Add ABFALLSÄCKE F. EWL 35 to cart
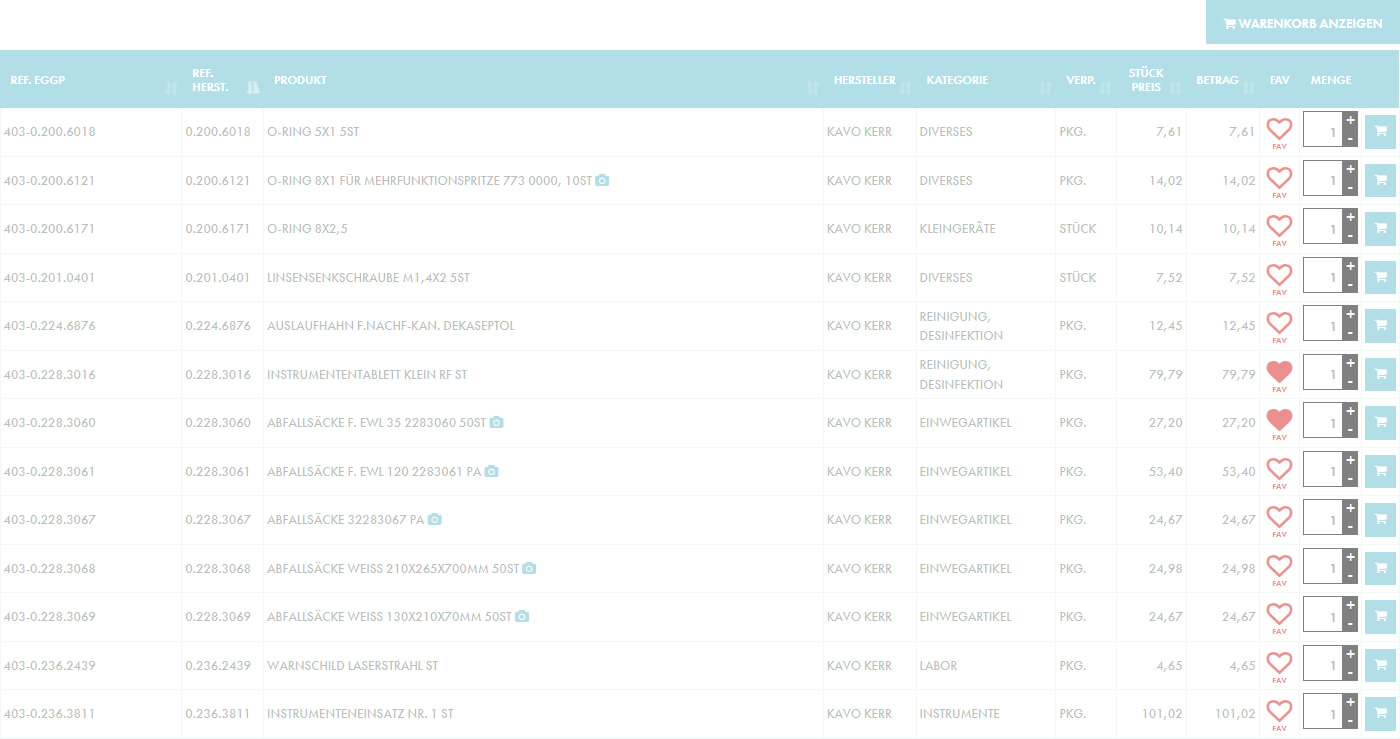This screenshot has width=1400, height=739. click(1380, 423)
